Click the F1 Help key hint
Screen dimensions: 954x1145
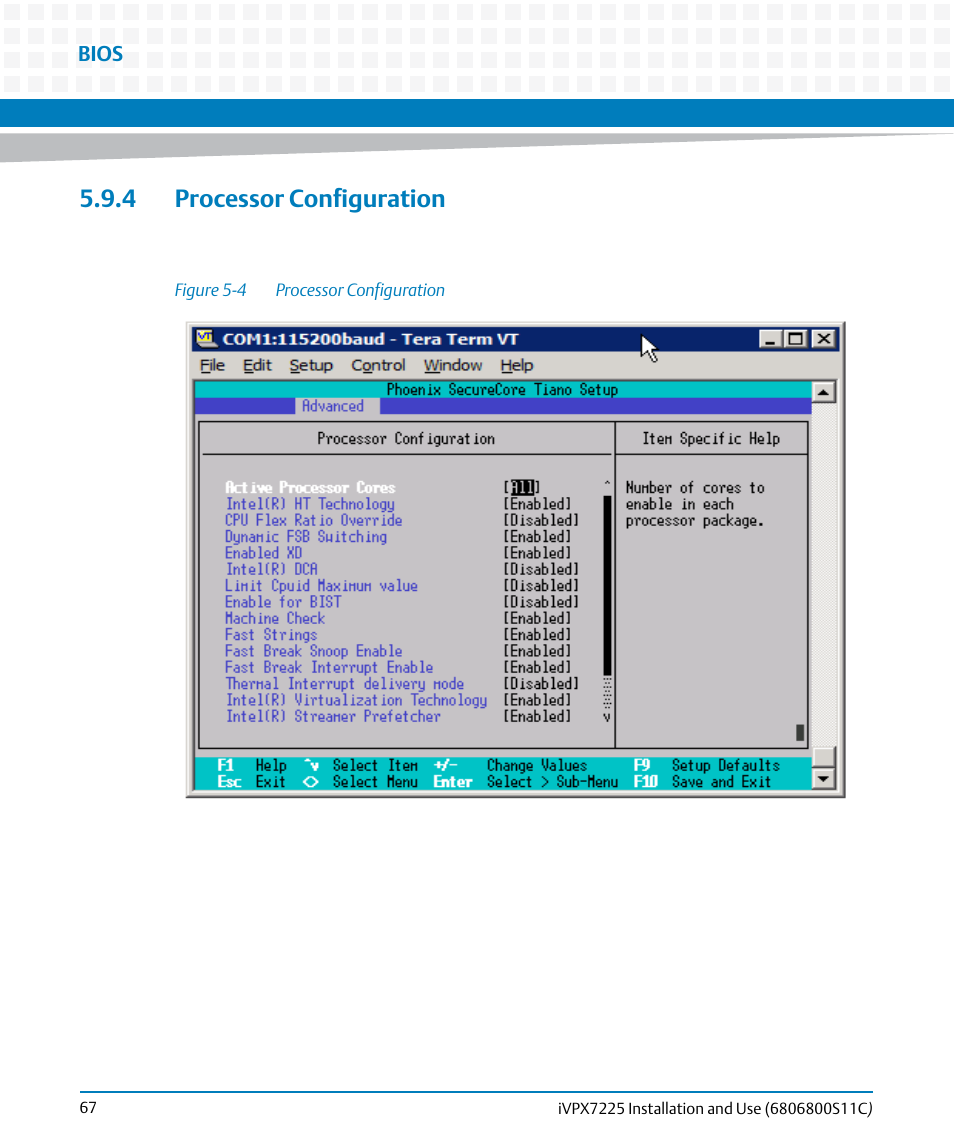click(252, 765)
